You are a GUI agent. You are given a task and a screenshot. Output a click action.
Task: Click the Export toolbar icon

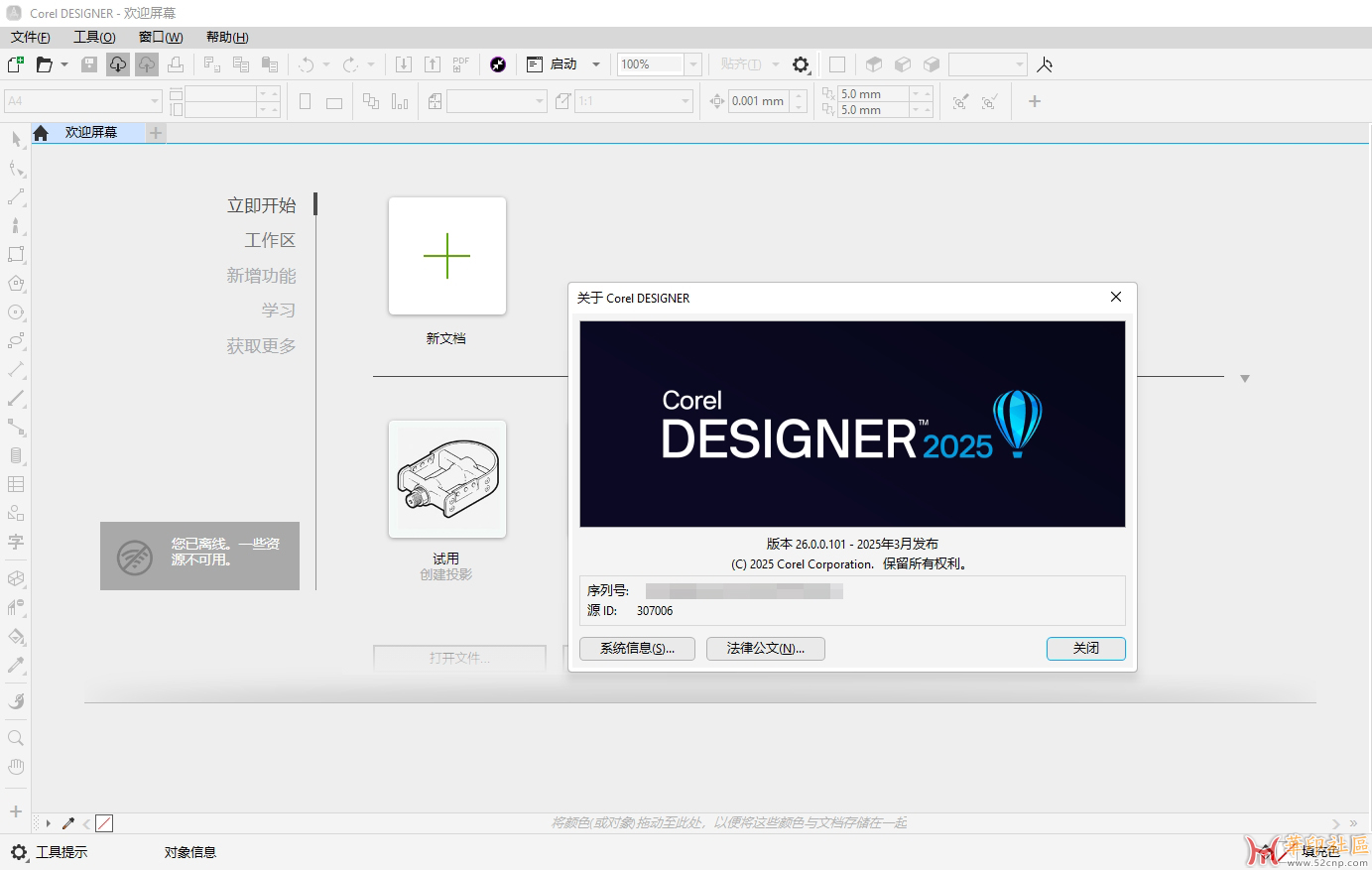(x=433, y=64)
